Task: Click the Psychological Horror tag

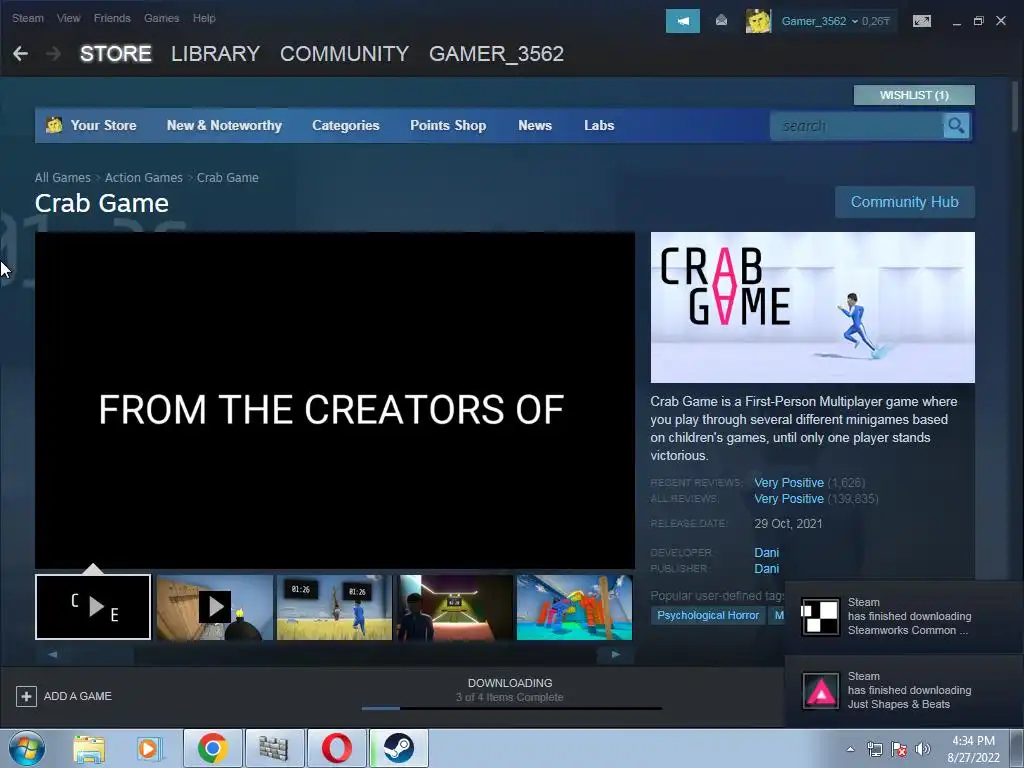Action: click(x=708, y=615)
